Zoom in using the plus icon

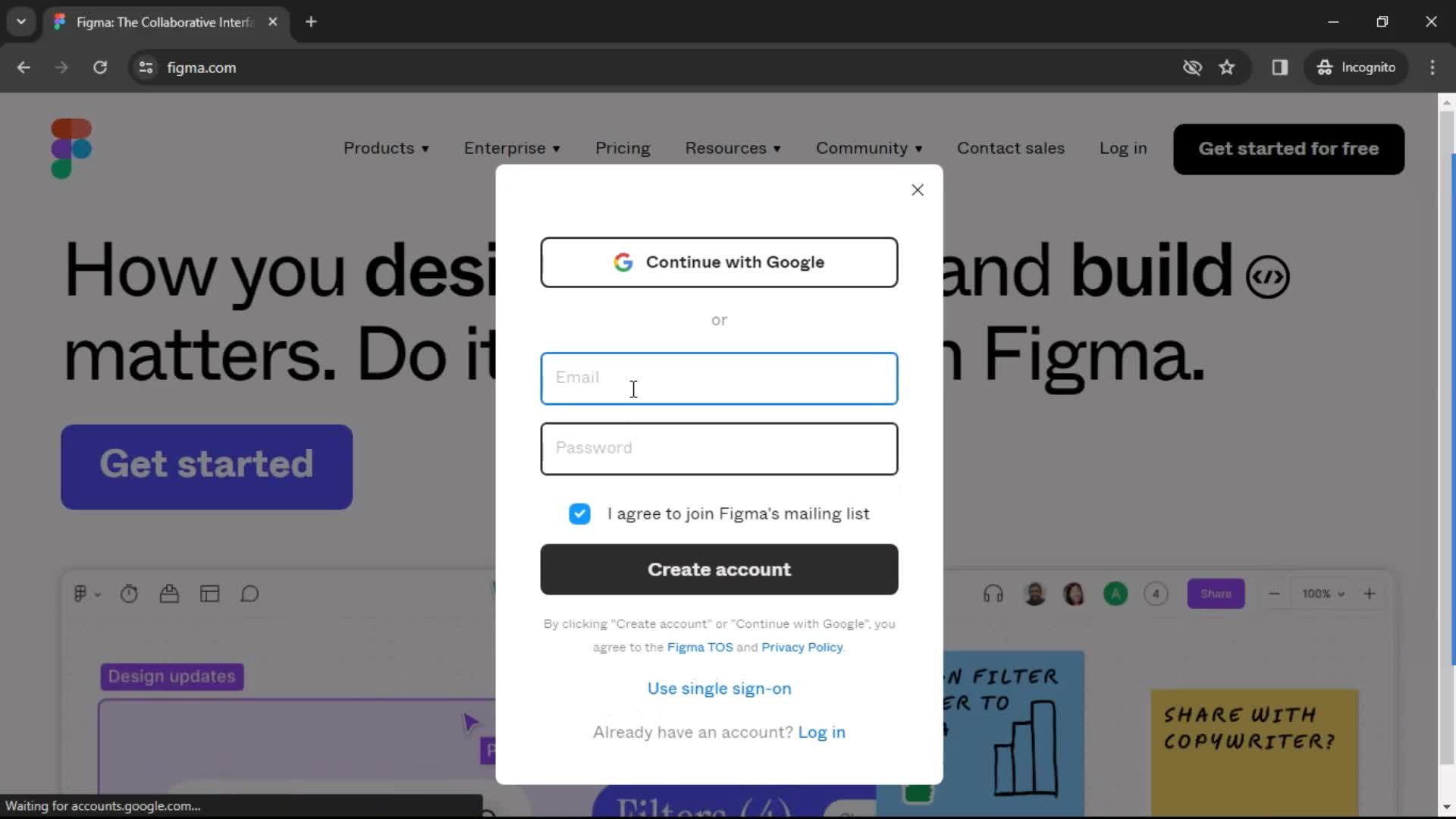pos(1370,594)
